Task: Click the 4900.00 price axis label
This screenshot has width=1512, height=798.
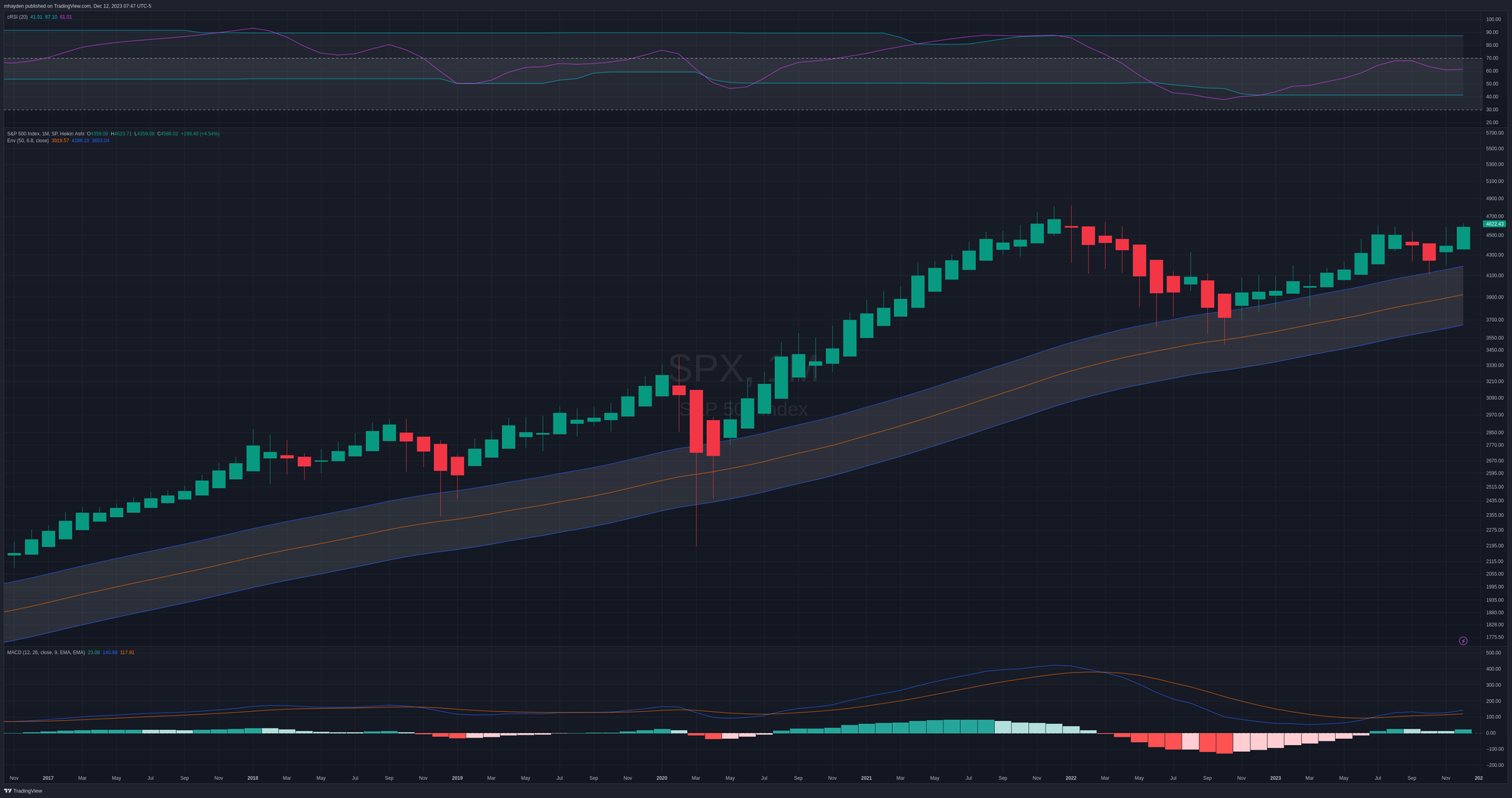Action: [1495, 199]
